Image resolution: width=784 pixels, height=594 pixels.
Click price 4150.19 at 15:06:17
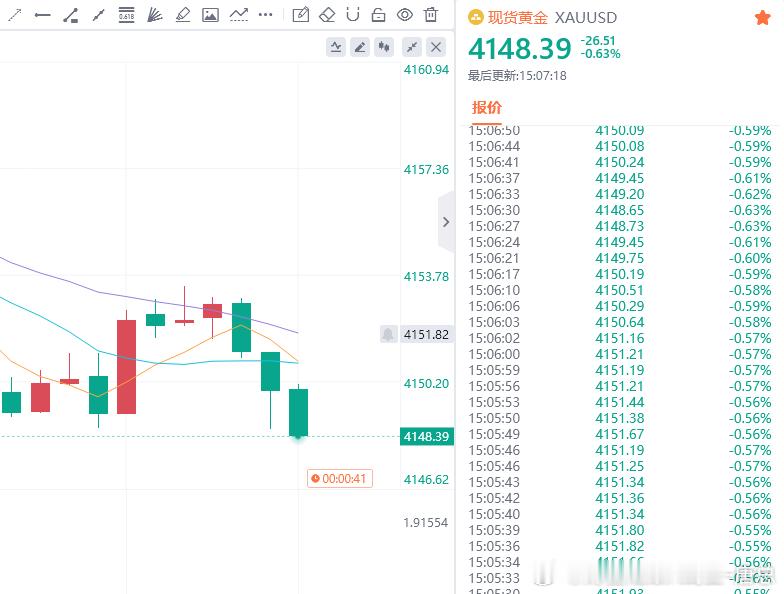coord(620,274)
